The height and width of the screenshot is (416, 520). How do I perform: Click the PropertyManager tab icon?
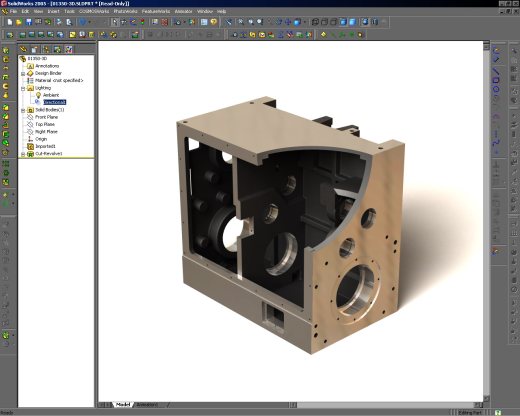point(35,49)
